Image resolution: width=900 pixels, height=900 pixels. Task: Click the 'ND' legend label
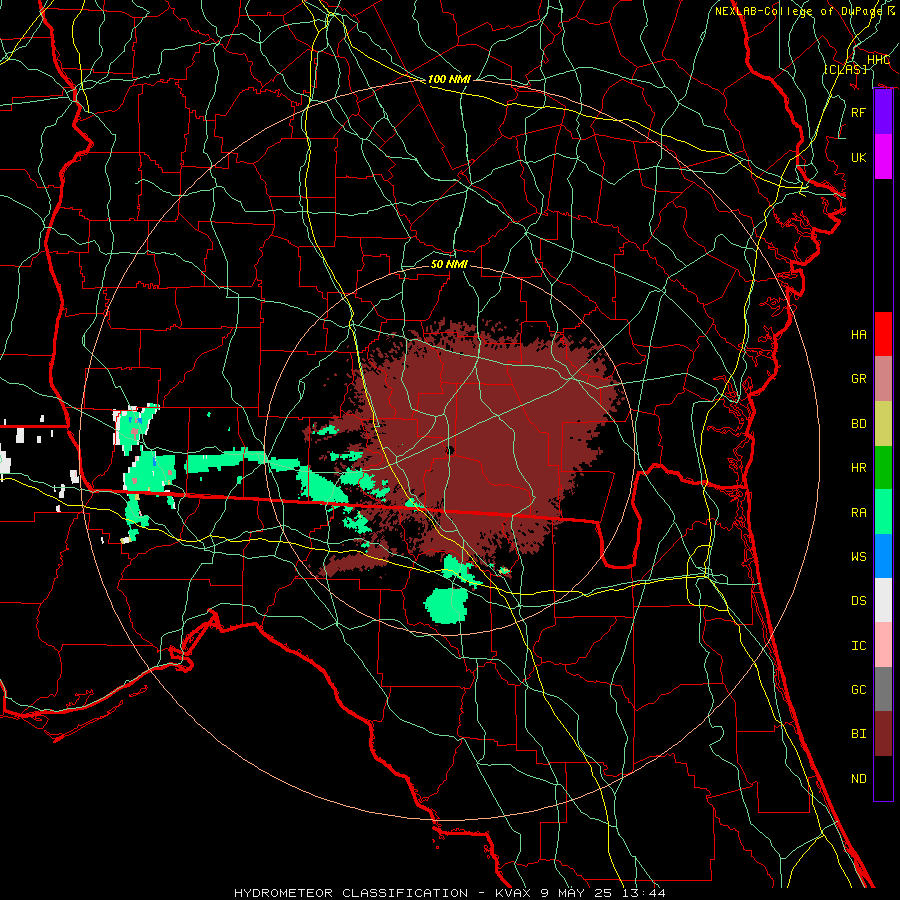click(x=858, y=779)
